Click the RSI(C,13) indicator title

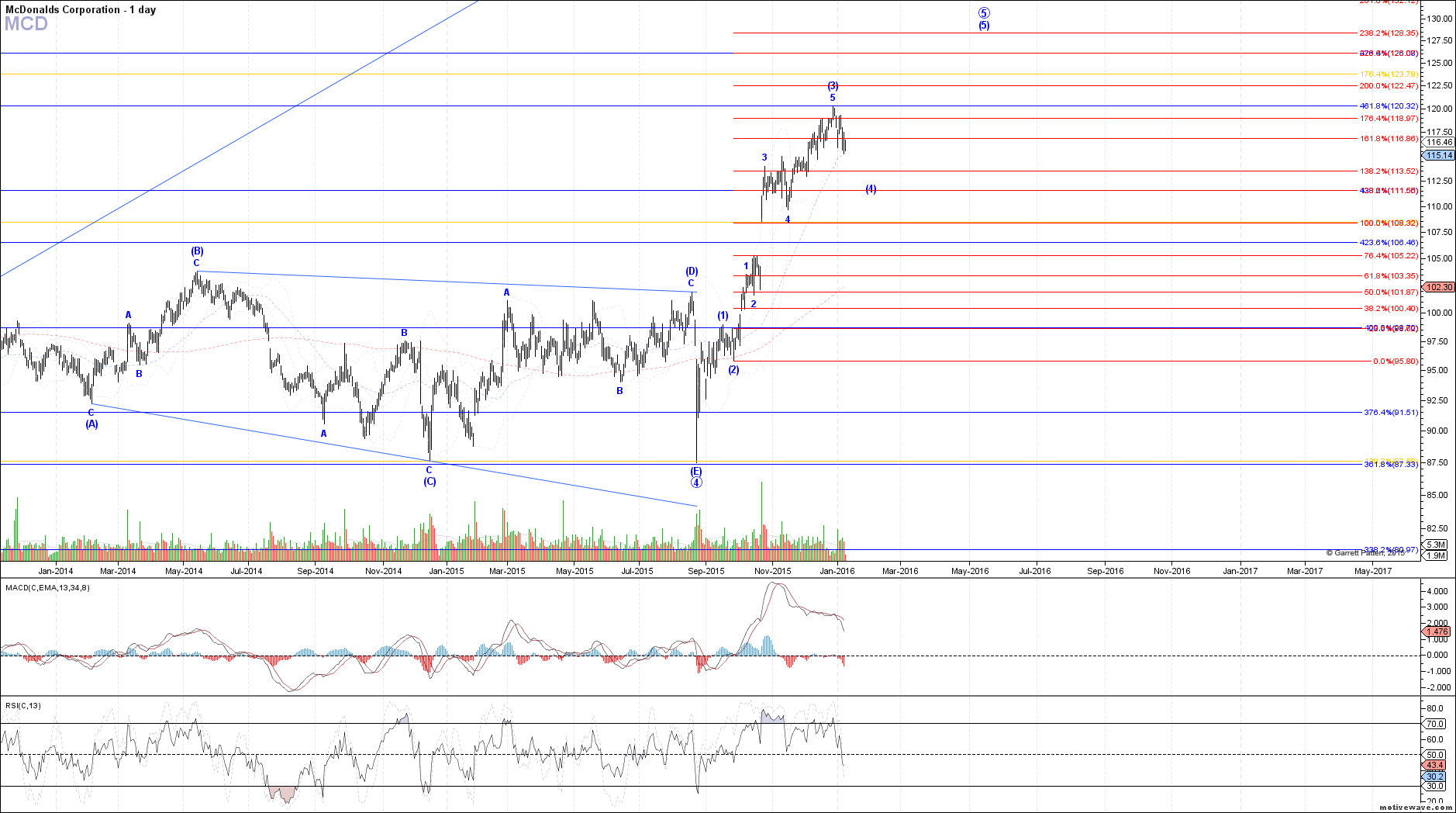[x=23, y=705]
